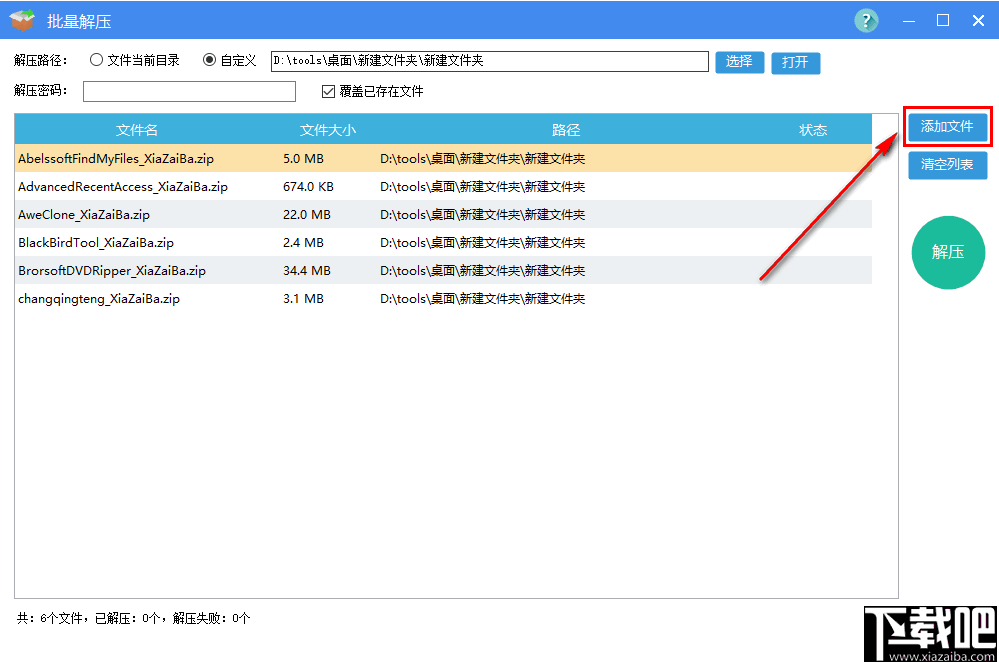Screen dimensions: 999x662
Task: Click the 清空列表 button
Action: [947, 164]
